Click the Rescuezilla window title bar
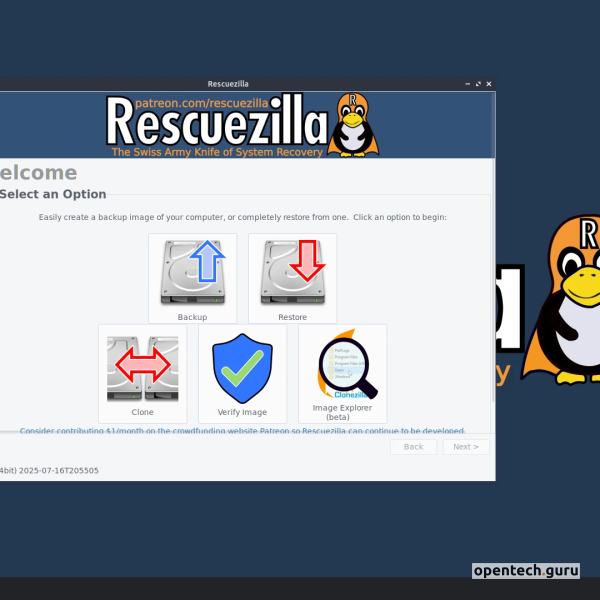 pyautogui.click(x=228, y=84)
